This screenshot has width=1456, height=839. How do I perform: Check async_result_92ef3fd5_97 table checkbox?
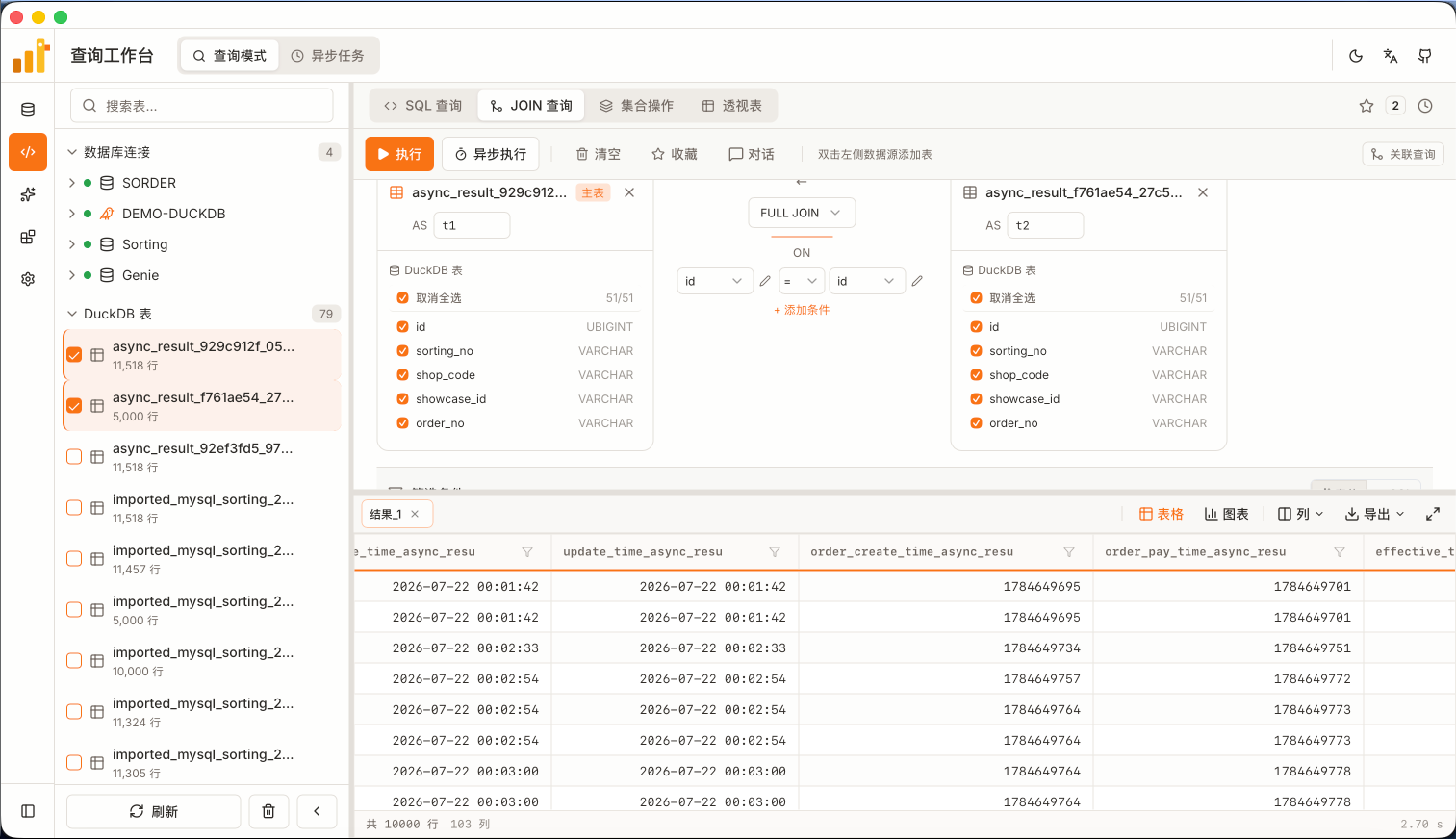pyautogui.click(x=74, y=456)
